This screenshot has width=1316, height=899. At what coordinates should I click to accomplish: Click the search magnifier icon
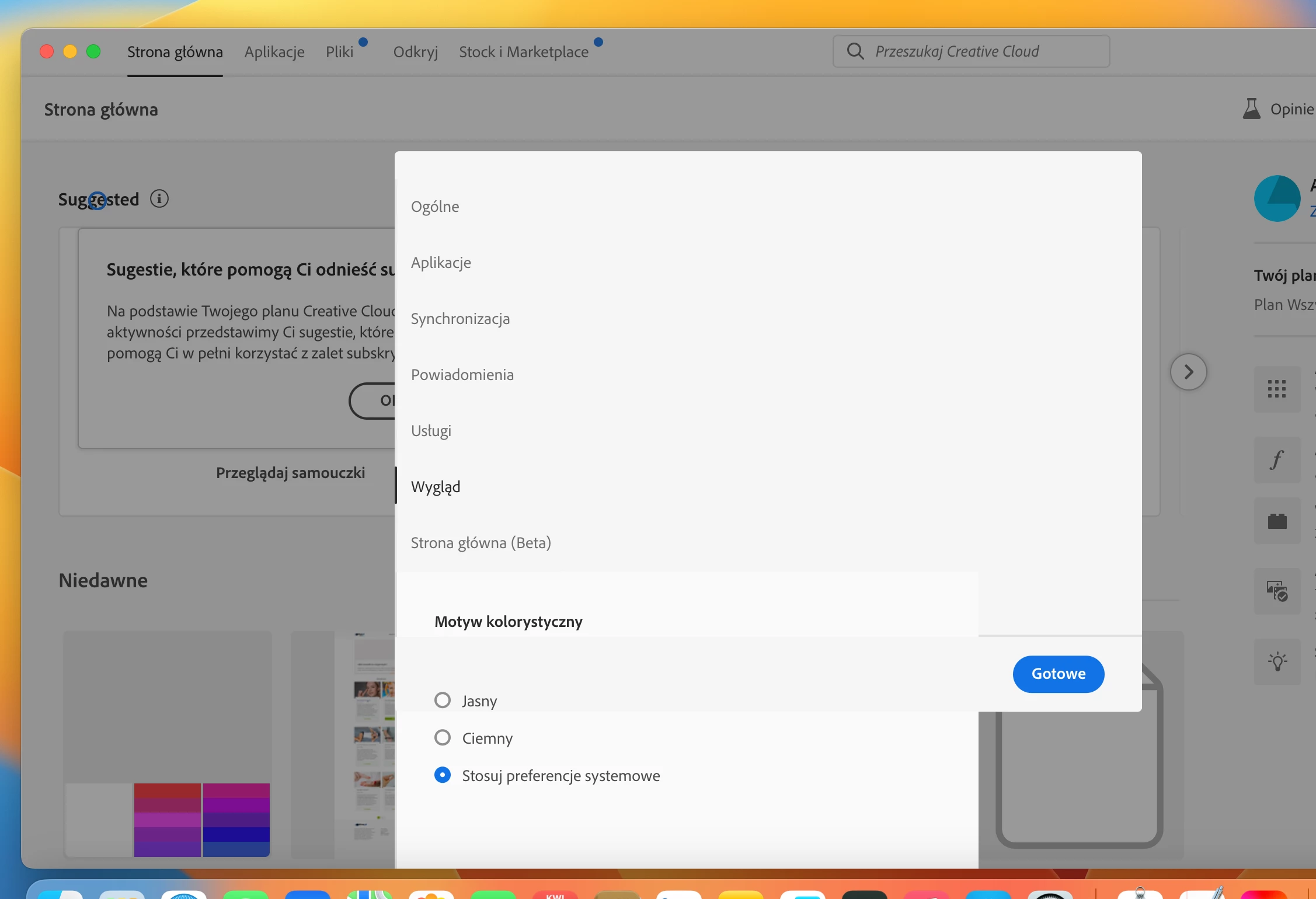(855, 51)
